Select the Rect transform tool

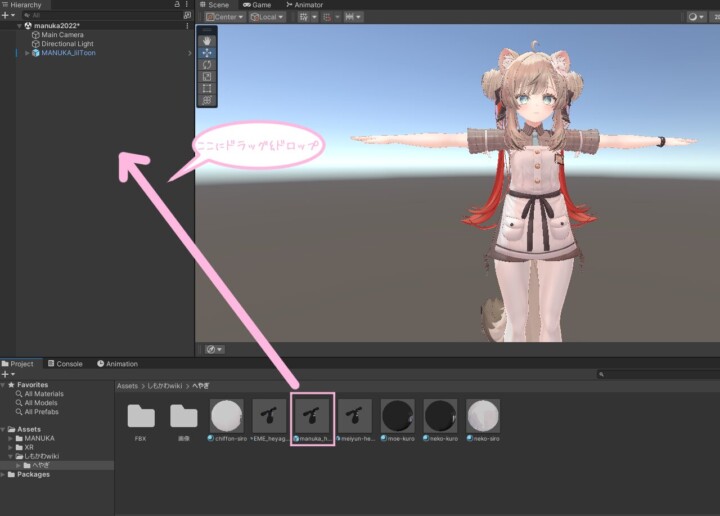207,89
